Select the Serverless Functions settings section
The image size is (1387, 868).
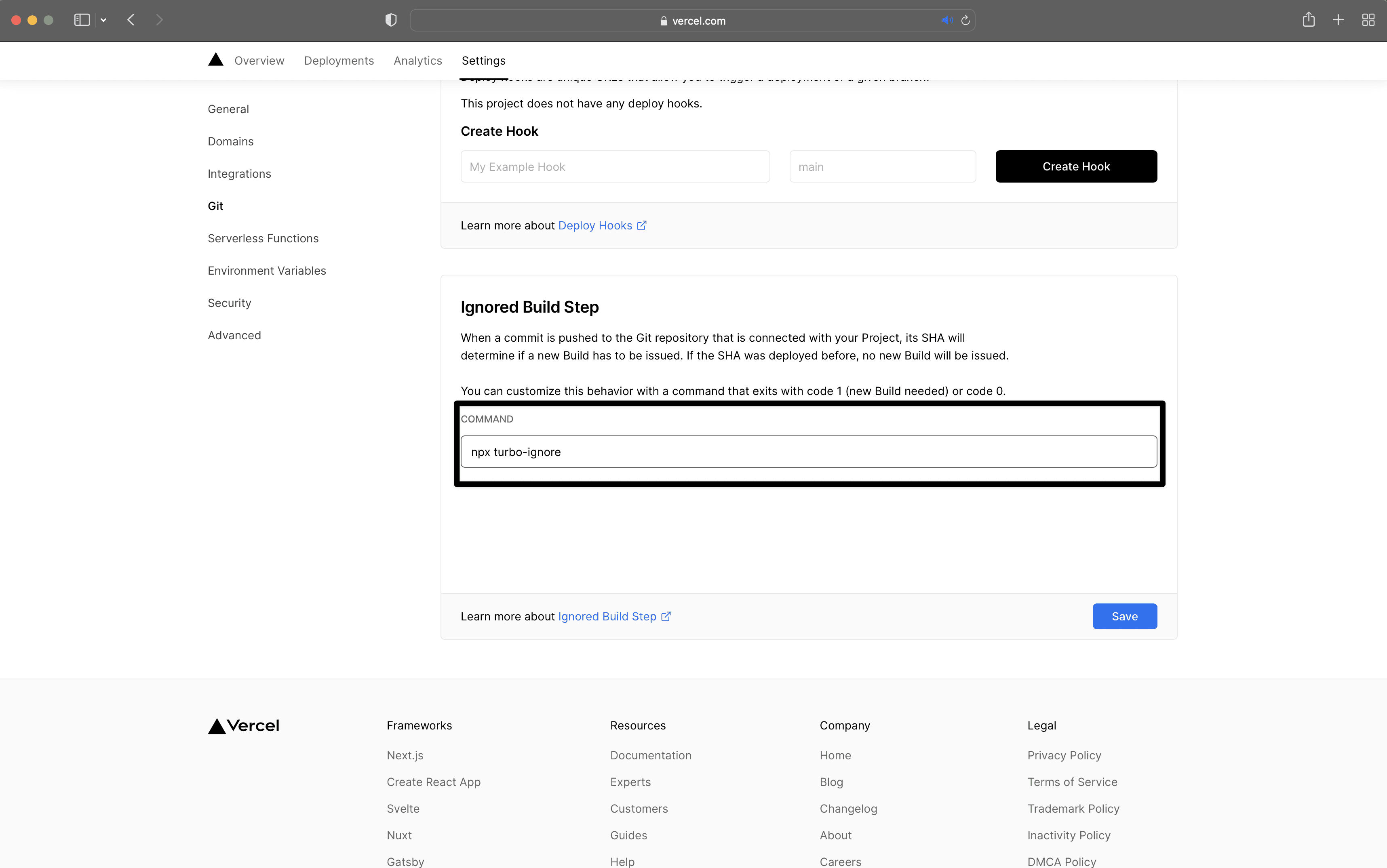click(x=263, y=238)
